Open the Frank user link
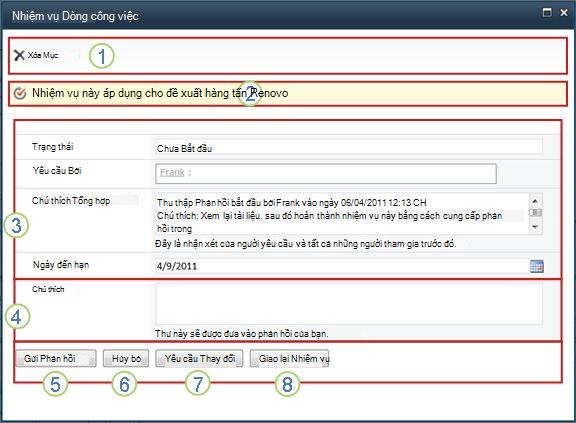 172,172
